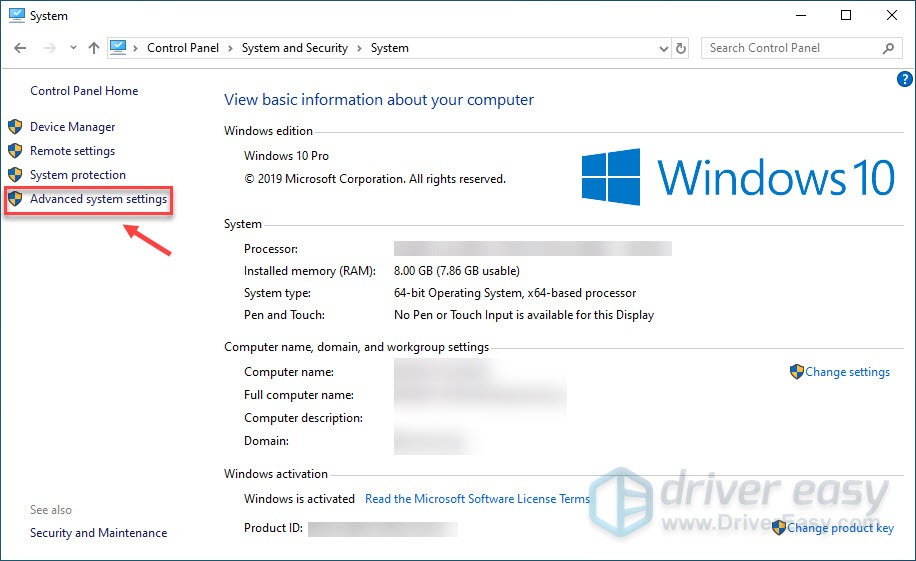Open Change settings for computer name
Viewport: 916px width, 561px height.
coord(847,372)
